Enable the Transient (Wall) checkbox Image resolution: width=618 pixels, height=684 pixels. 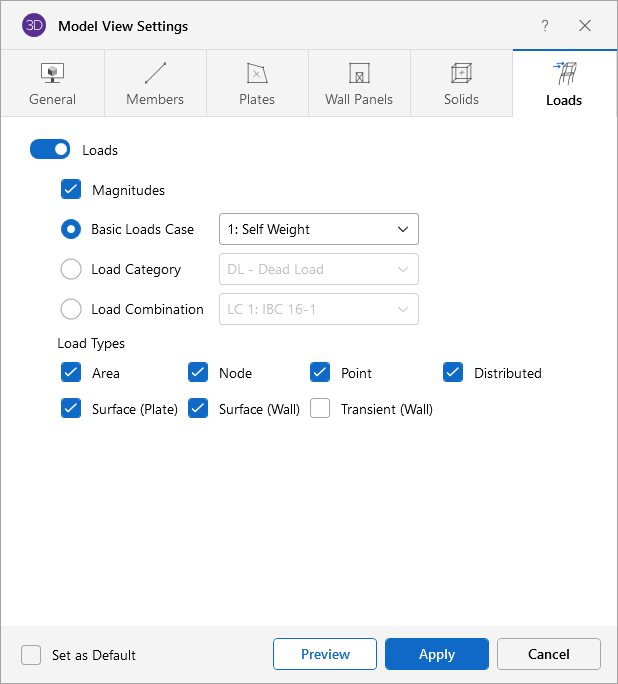point(320,408)
